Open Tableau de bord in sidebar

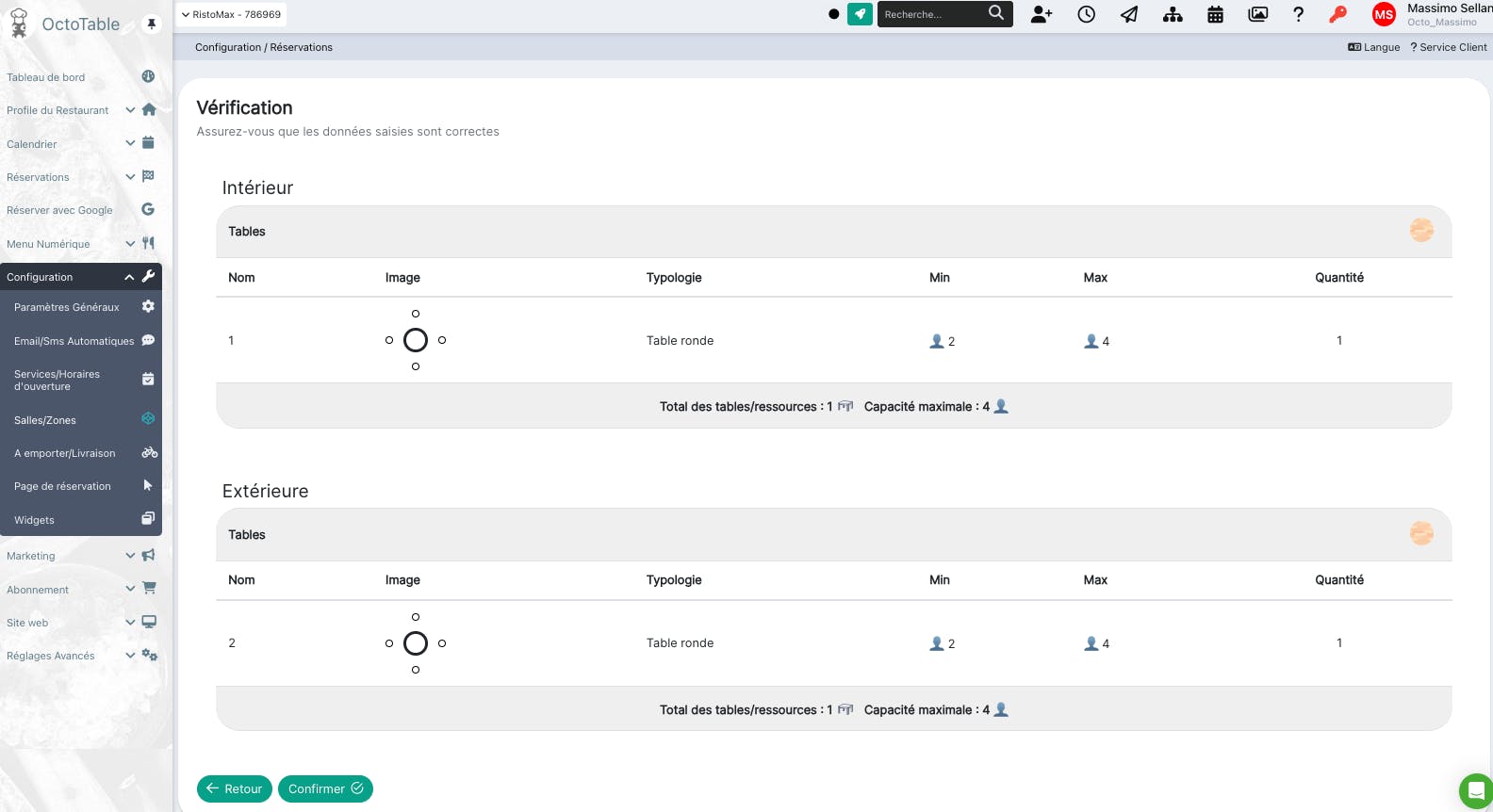pyautogui.click(x=46, y=77)
